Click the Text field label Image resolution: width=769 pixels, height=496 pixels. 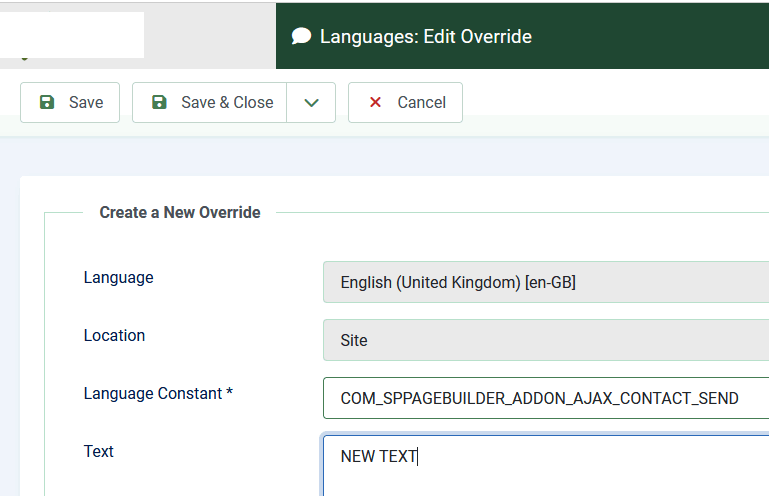click(x=98, y=451)
